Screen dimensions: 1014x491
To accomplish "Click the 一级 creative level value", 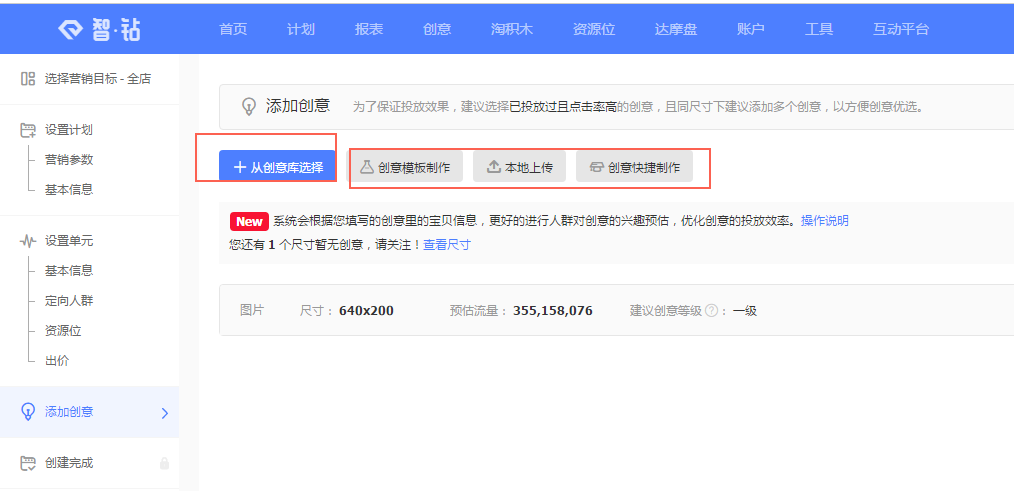I will pyautogui.click(x=744, y=311).
